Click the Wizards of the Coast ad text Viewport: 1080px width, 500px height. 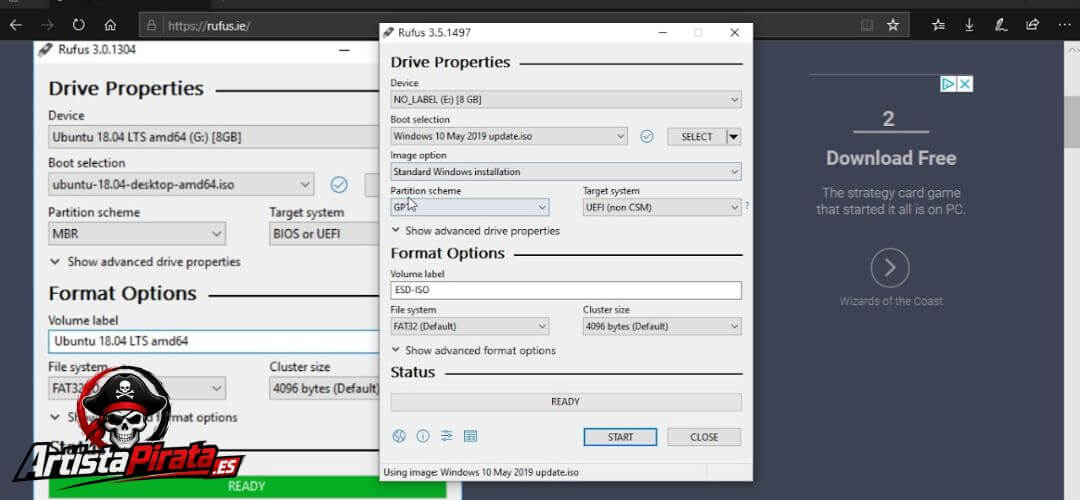[891, 301]
